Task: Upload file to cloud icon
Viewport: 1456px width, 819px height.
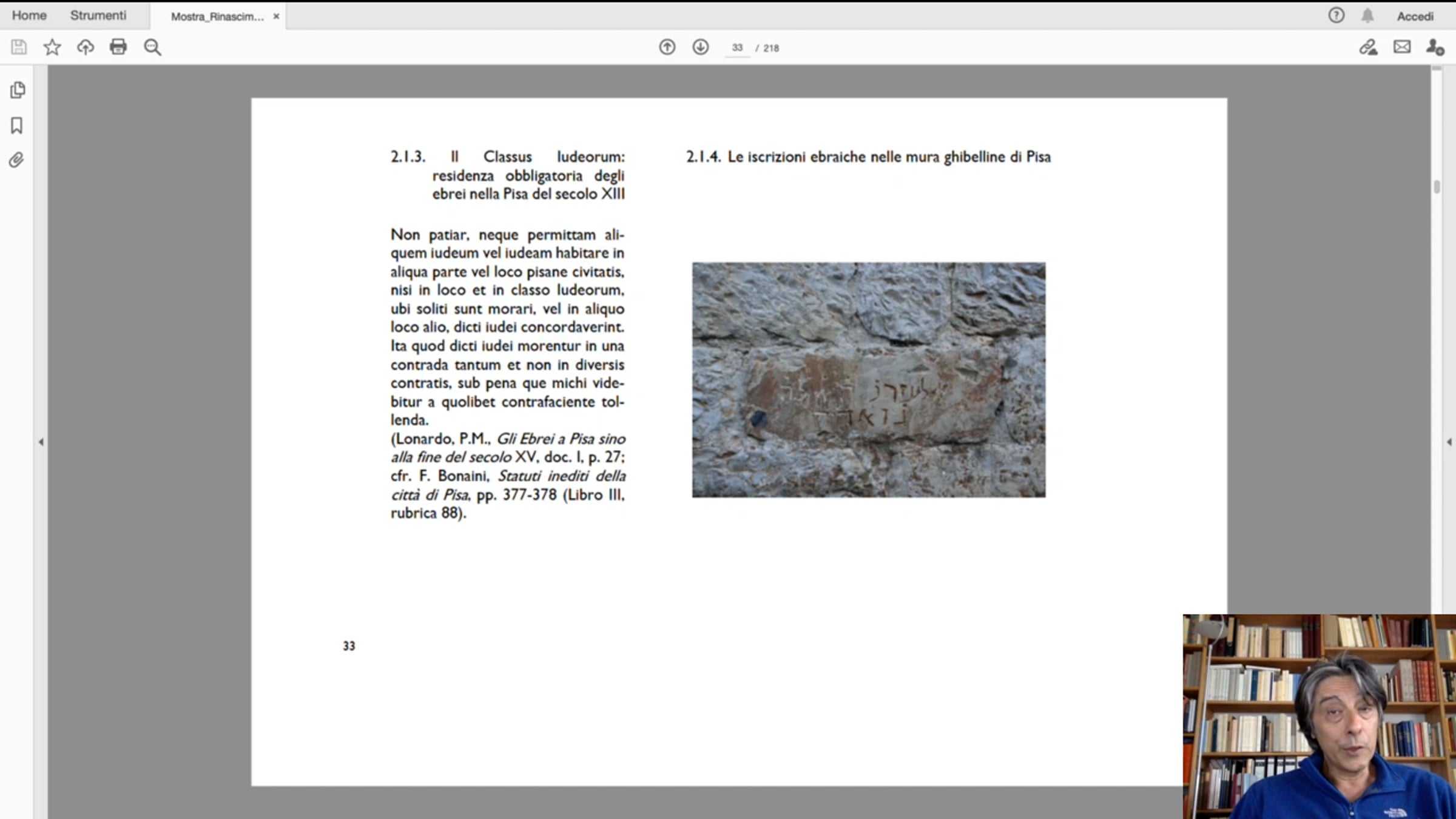Action: click(x=86, y=47)
